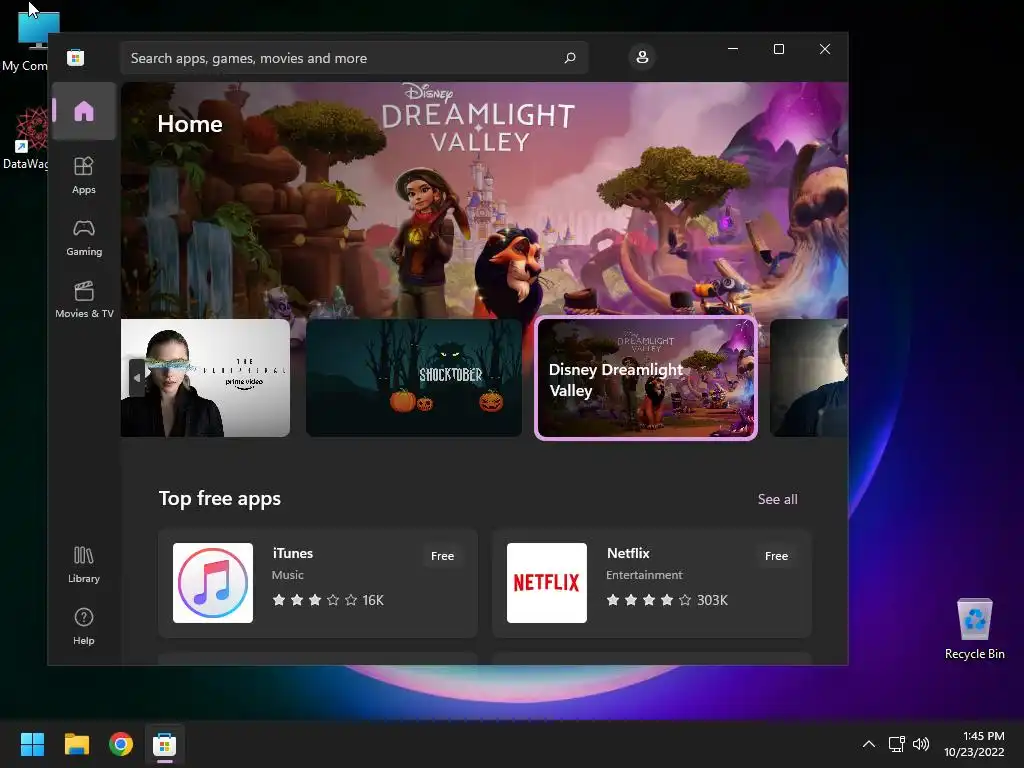Open the Library in sidebar

pyautogui.click(x=84, y=565)
